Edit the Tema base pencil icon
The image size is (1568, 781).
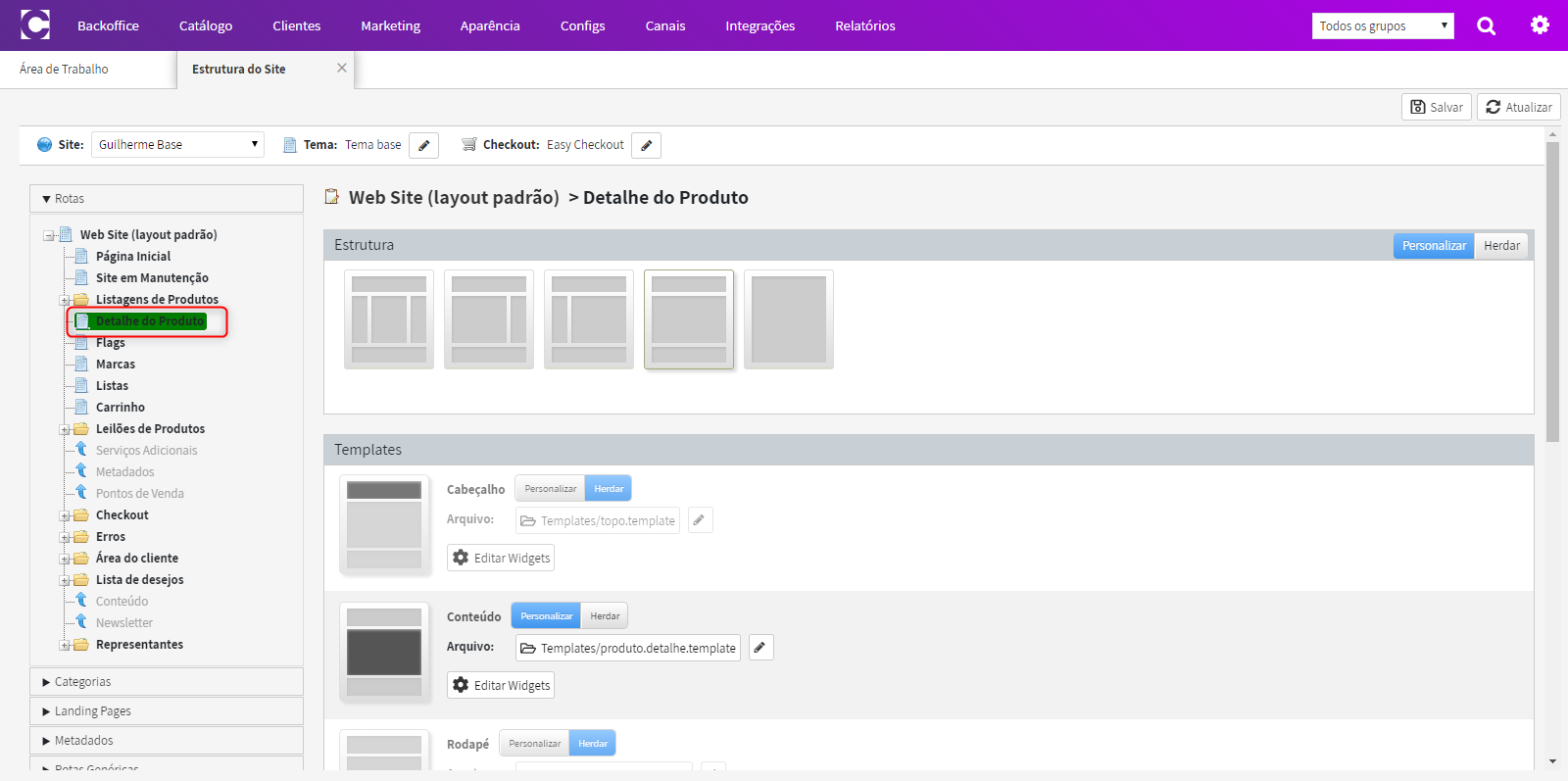click(423, 145)
